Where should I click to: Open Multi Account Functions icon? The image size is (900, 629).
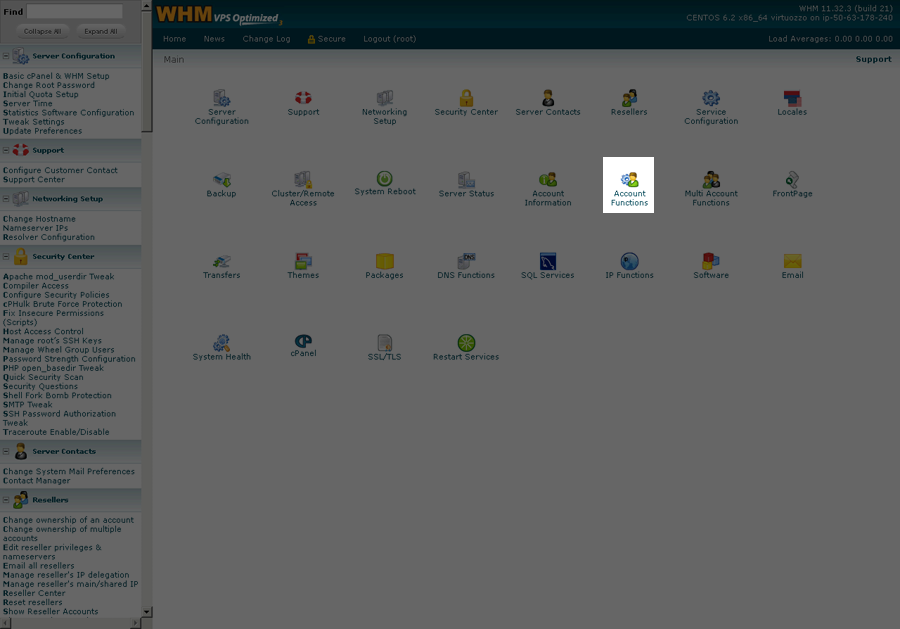point(711,180)
